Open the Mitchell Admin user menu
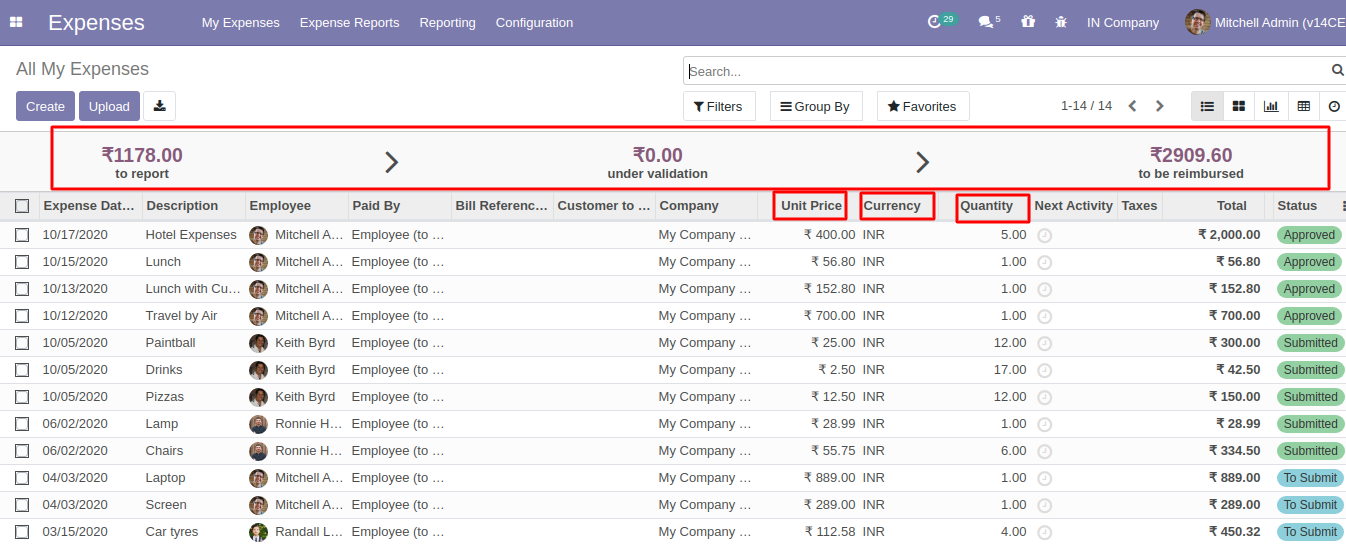Screen dimensions: 1346x544 (1265, 22)
